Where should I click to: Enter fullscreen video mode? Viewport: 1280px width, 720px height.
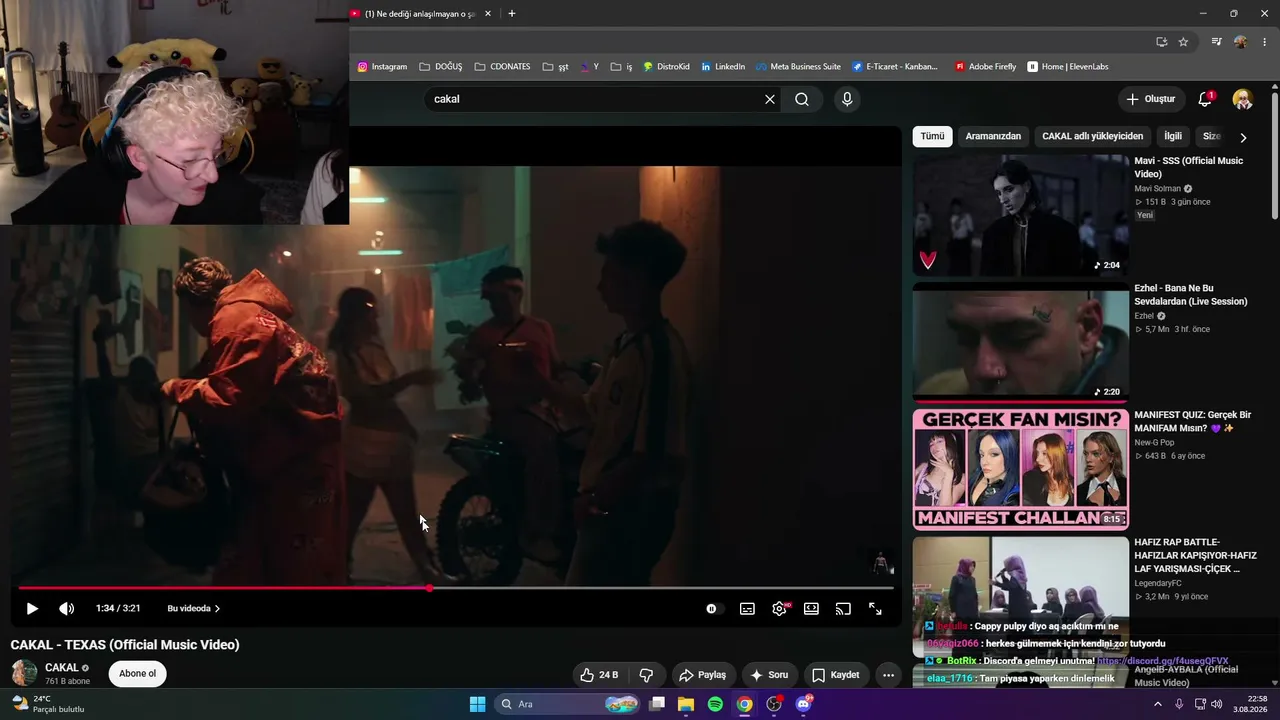tap(875, 608)
